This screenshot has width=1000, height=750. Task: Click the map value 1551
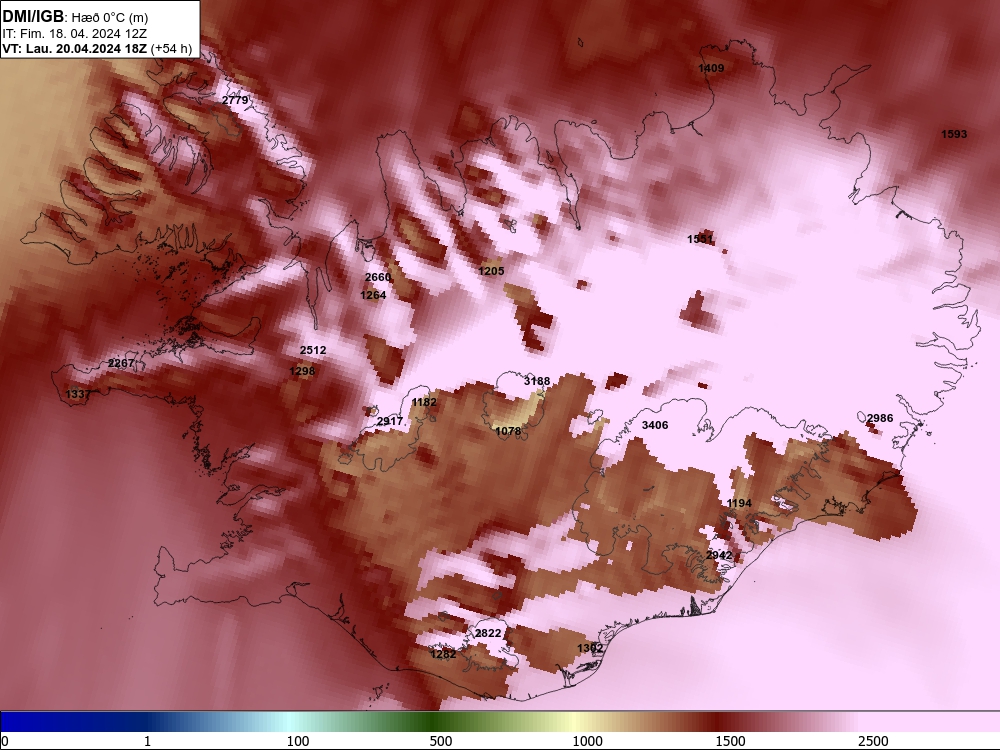point(700,239)
